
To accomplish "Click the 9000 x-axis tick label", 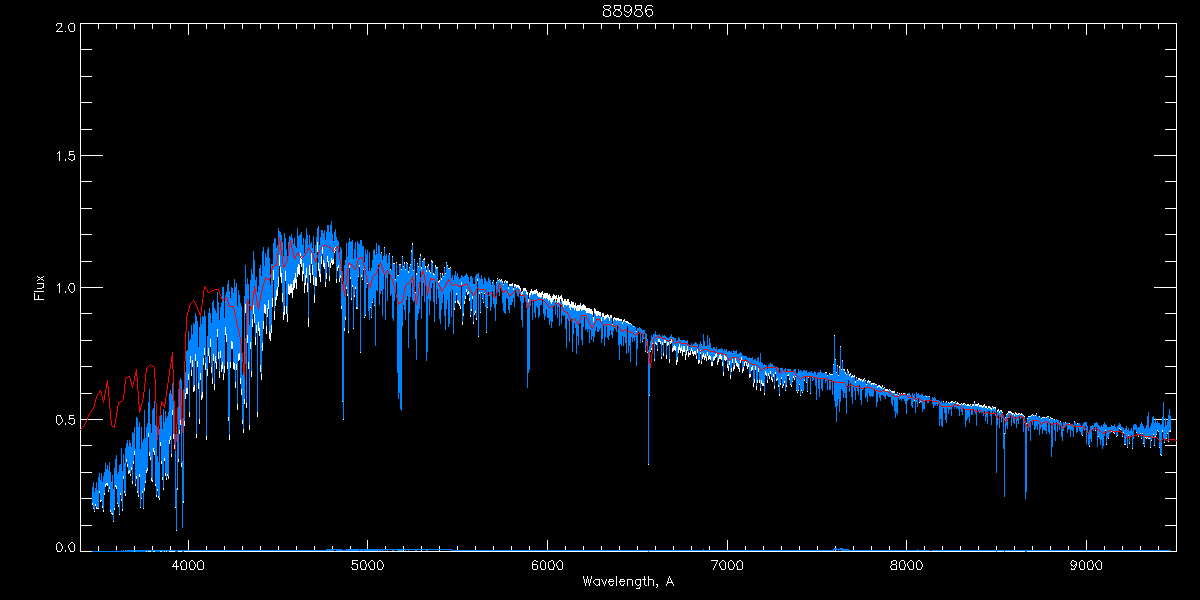I will coord(1086,565).
